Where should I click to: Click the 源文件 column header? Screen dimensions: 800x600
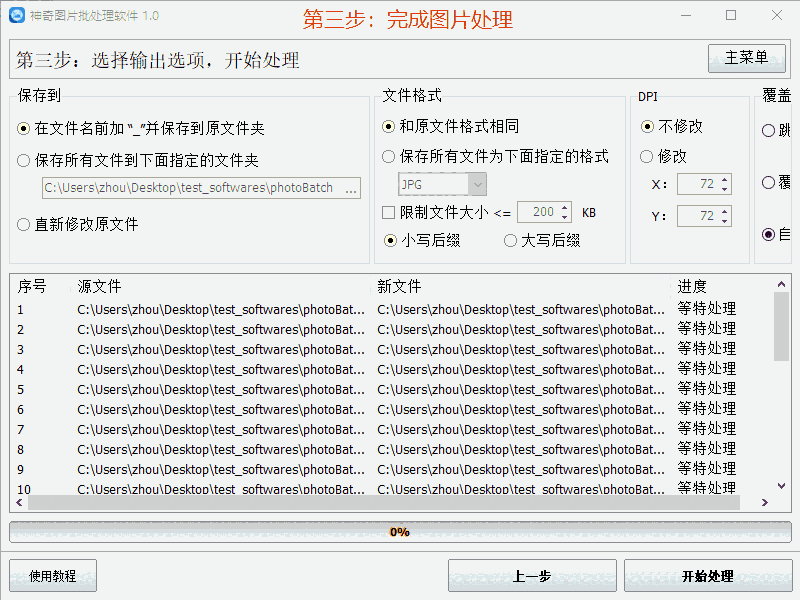[x=99, y=287]
